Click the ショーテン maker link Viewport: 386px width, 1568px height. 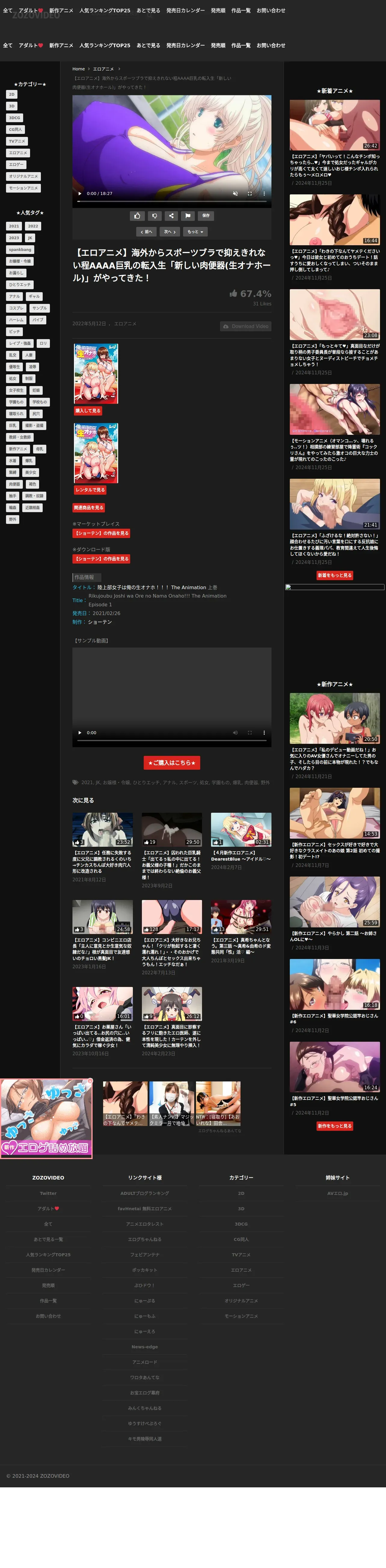coord(100,622)
